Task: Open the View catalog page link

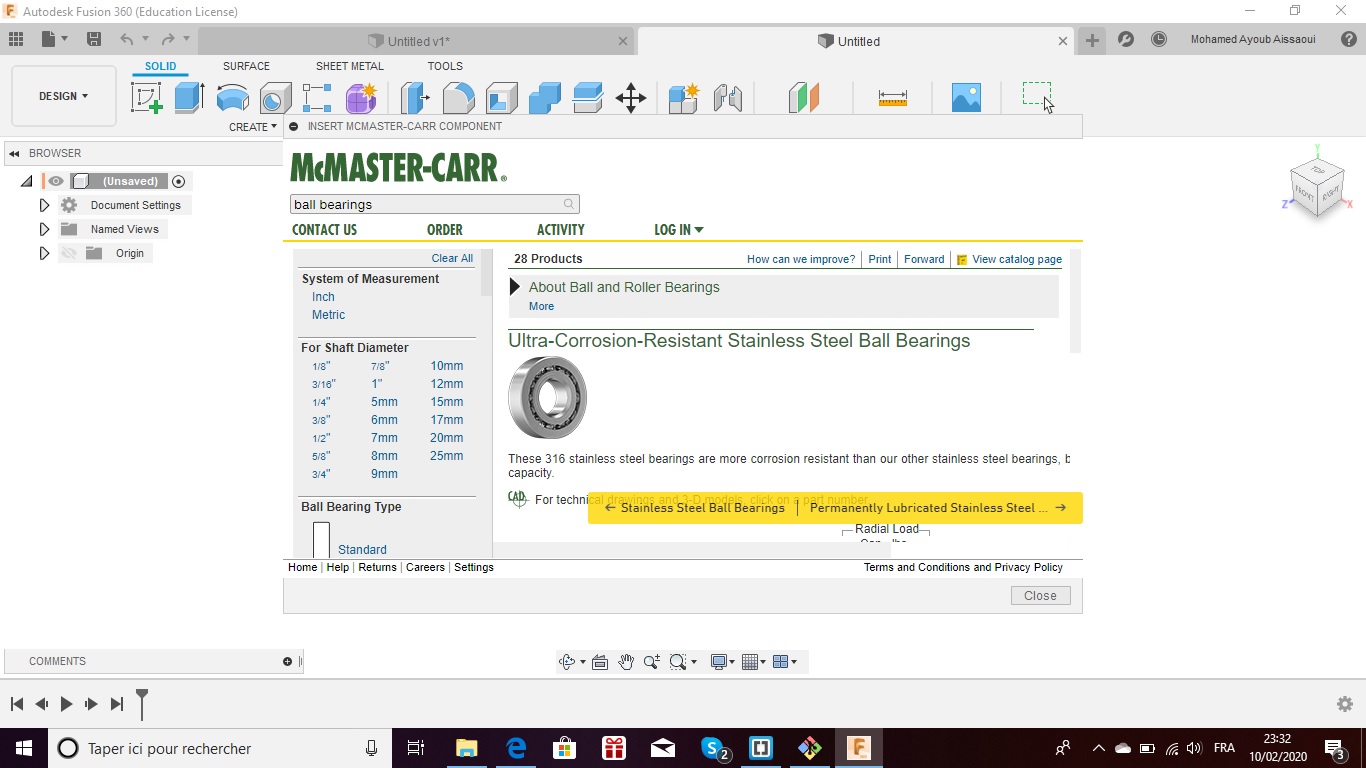Action: [x=1017, y=259]
